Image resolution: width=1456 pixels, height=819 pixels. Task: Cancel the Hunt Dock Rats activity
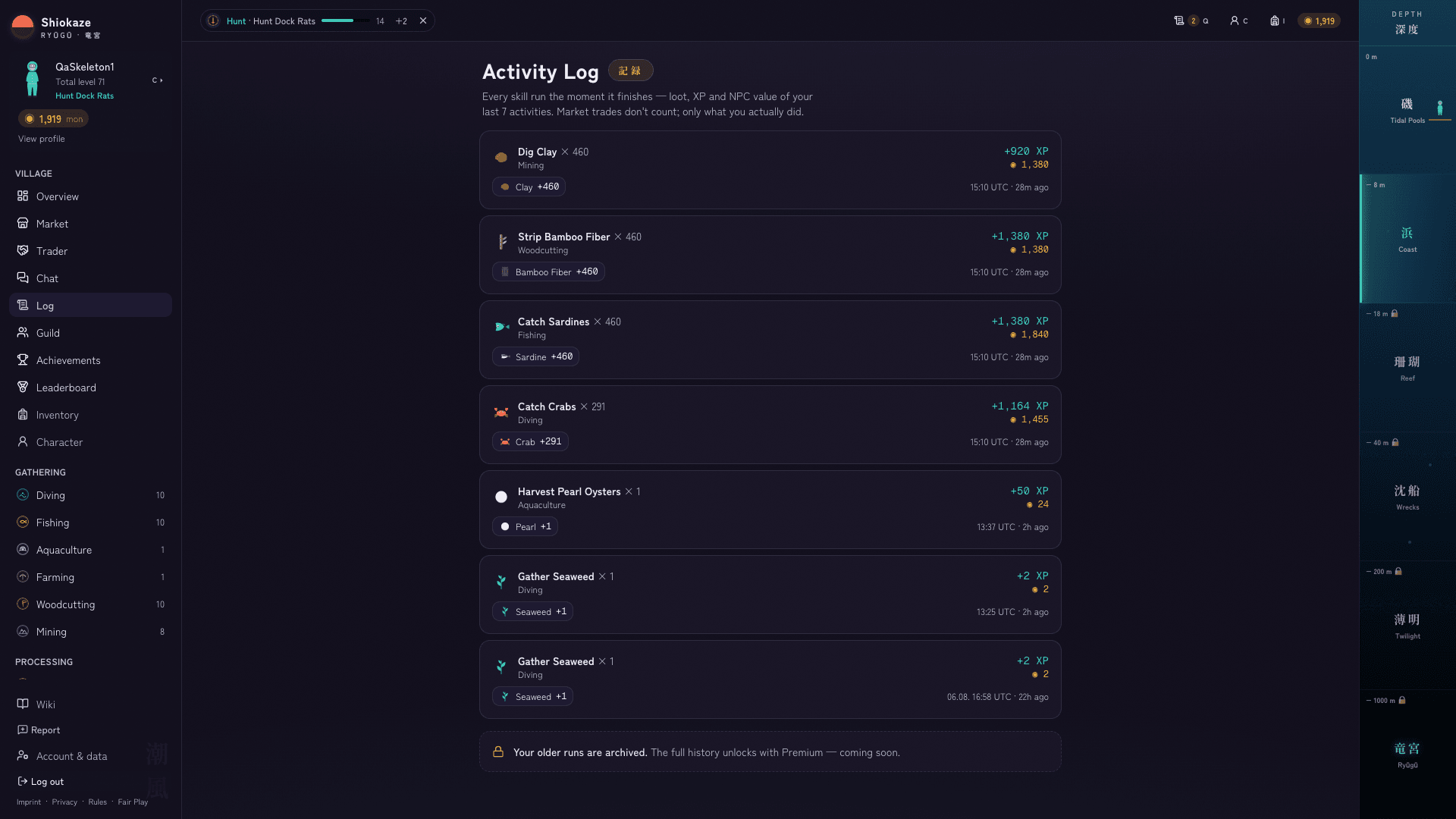[423, 20]
